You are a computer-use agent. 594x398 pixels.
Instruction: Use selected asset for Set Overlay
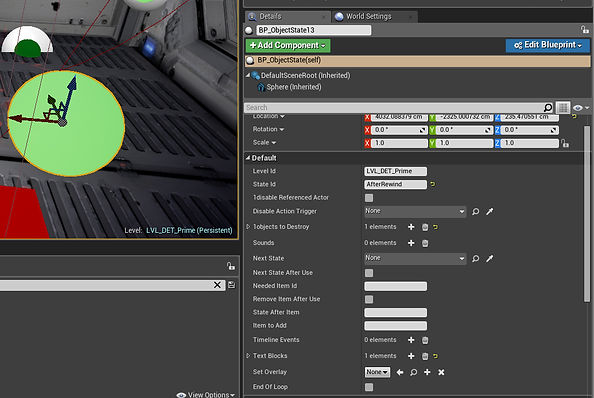400,372
